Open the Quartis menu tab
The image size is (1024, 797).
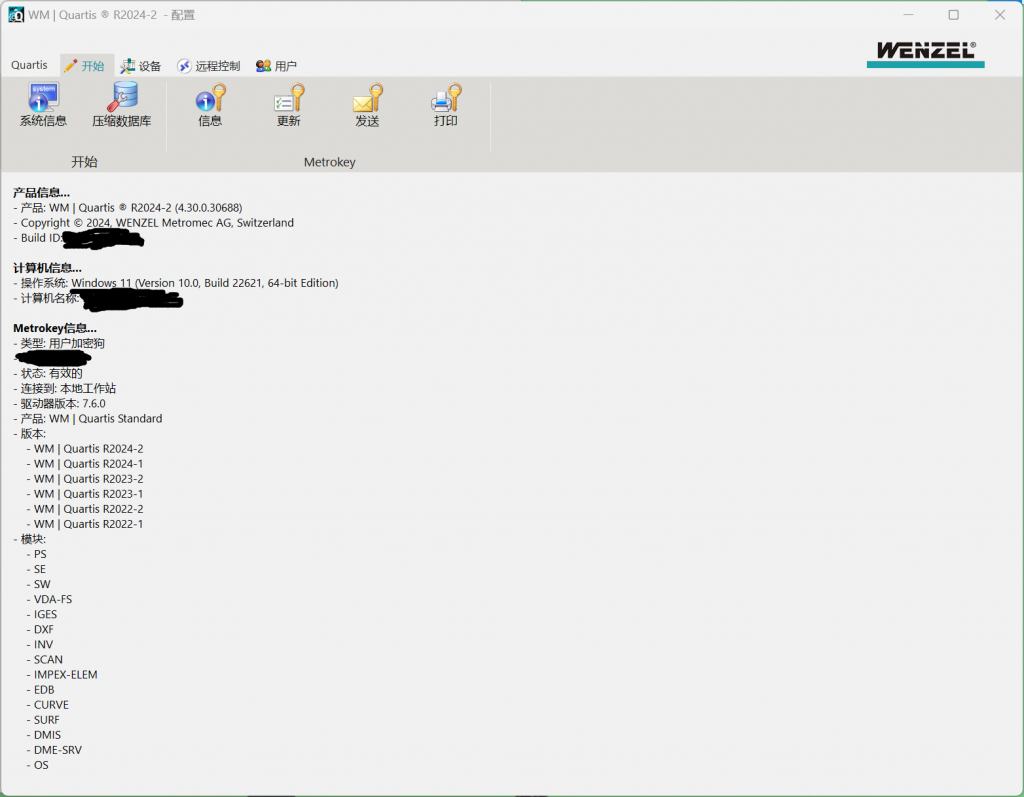[x=29, y=65]
